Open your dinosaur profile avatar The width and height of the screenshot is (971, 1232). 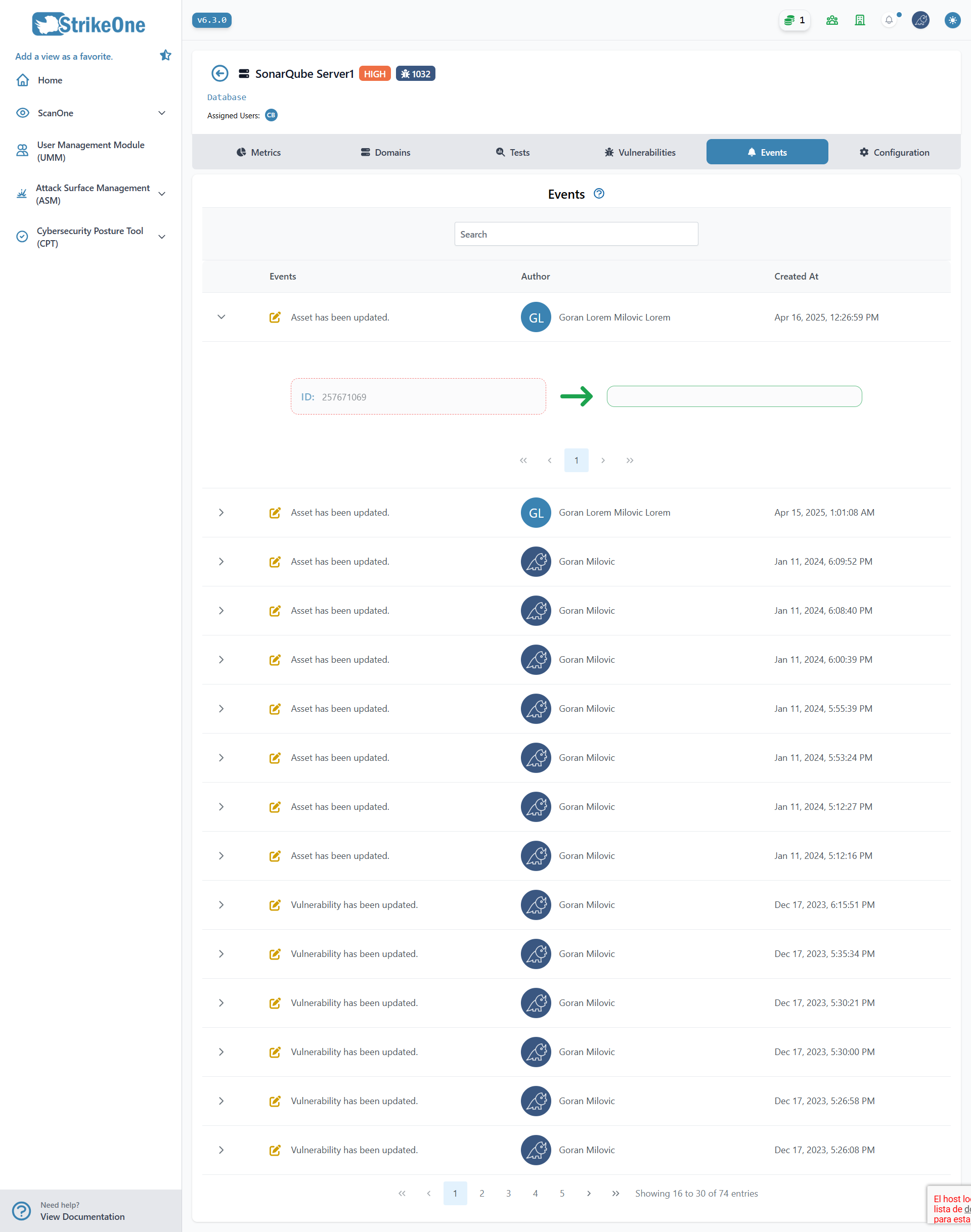tap(920, 20)
